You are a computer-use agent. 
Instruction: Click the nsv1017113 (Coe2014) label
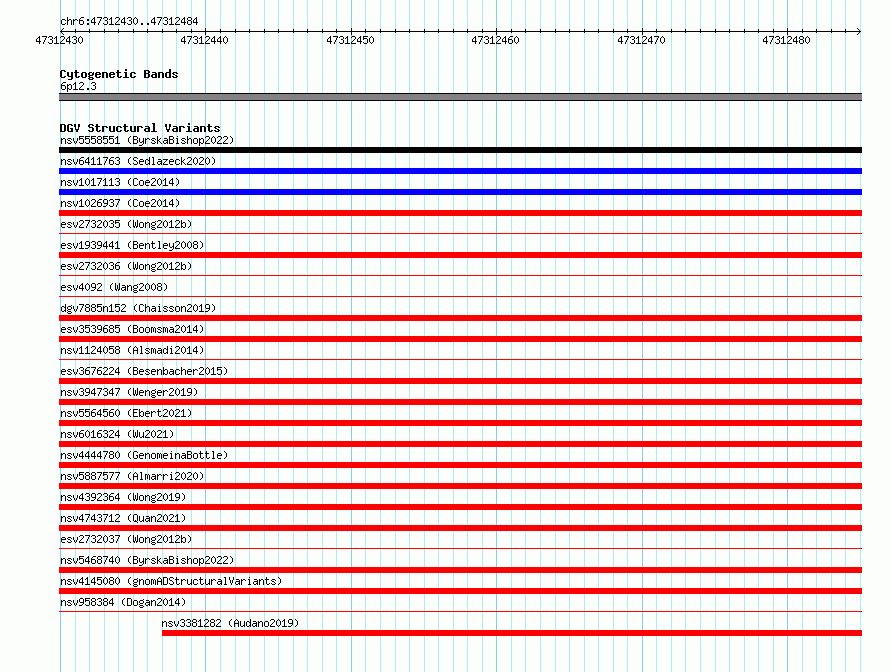click(x=120, y=182)
